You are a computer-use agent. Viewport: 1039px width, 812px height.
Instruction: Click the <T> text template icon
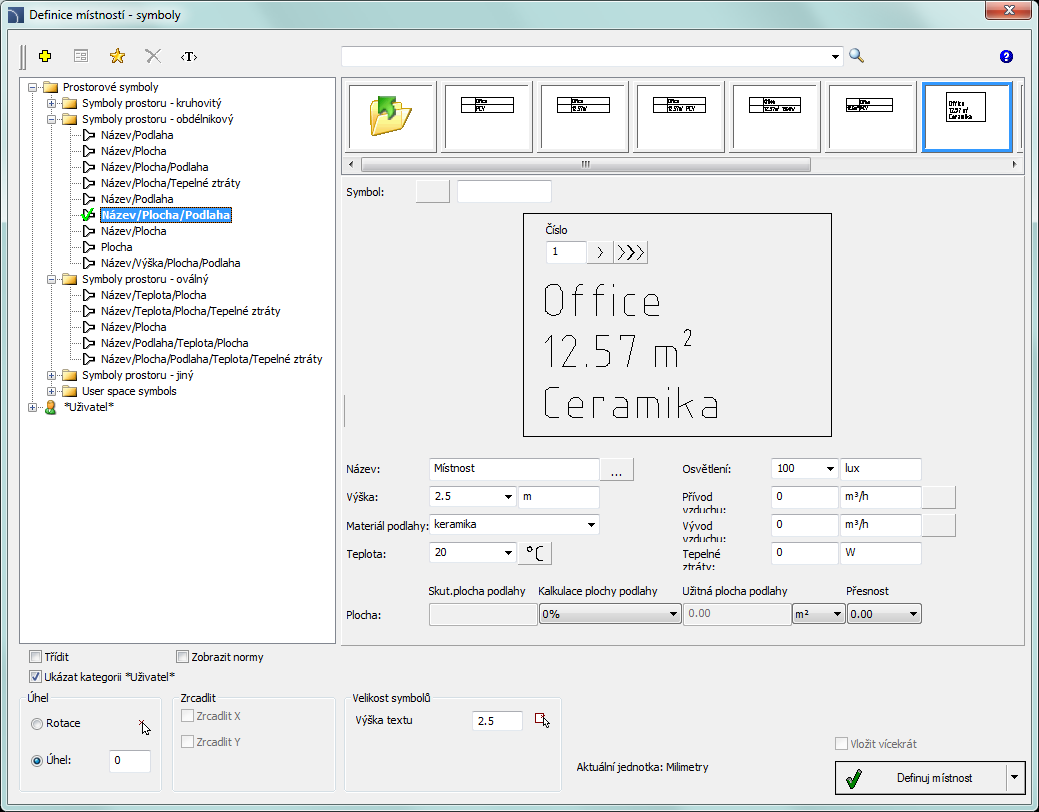tap(189, 56)
